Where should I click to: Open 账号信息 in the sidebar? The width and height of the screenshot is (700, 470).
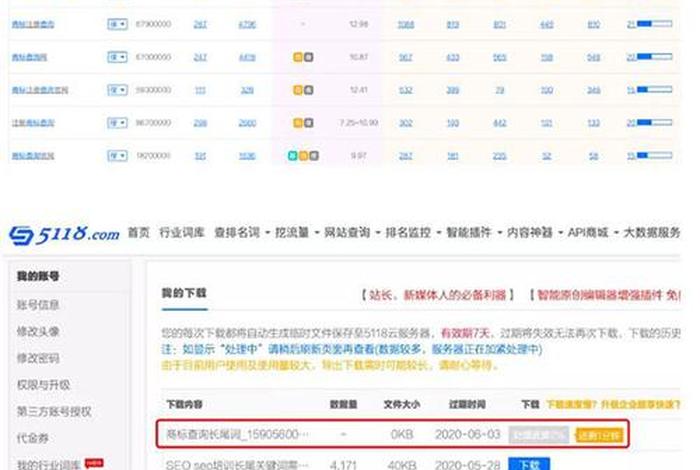(38, 305)
